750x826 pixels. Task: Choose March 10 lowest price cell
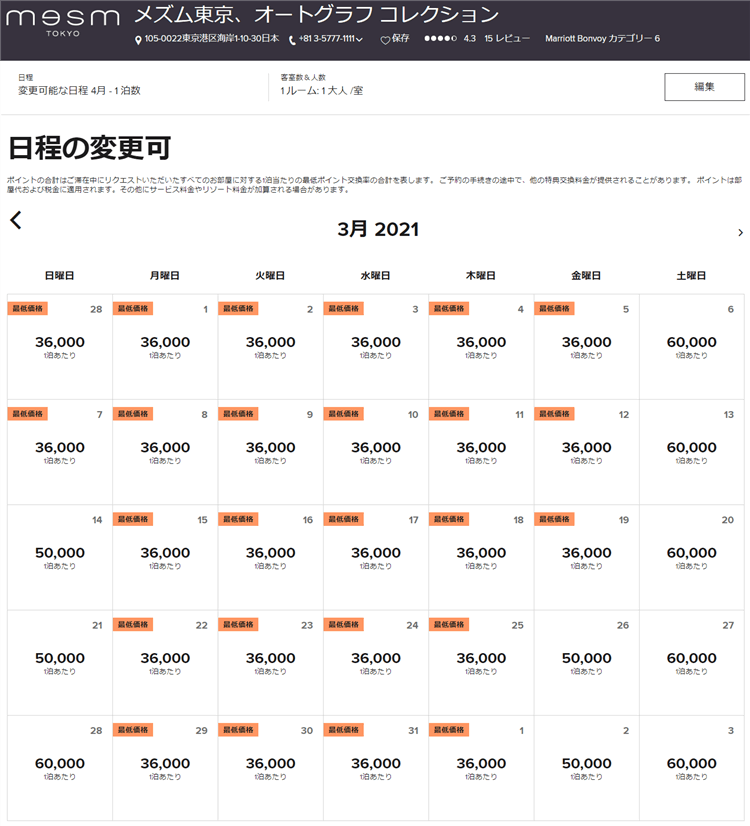click(x=375, y=451)
